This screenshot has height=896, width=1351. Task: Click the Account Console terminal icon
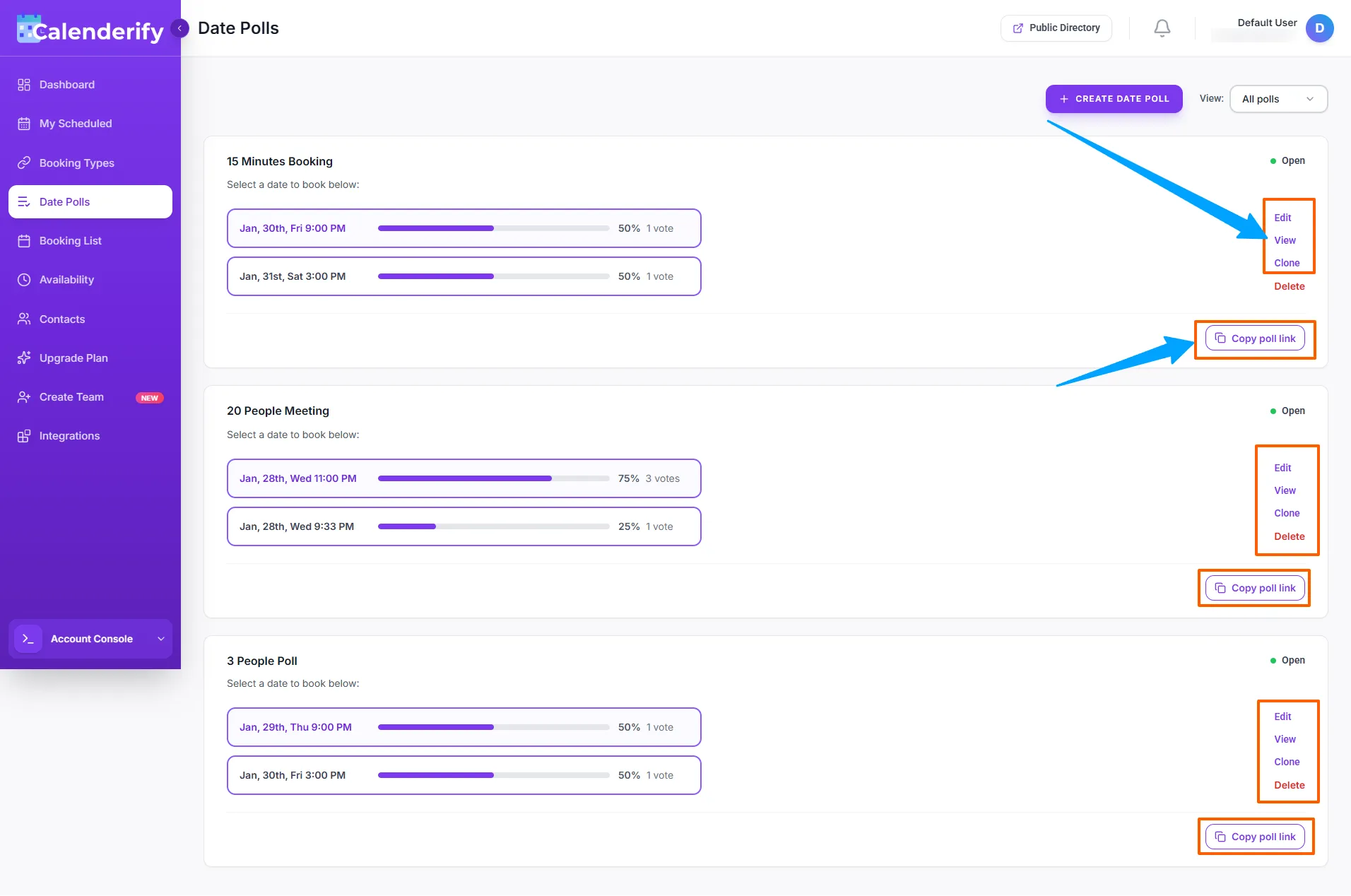click(x=28, y=639)
